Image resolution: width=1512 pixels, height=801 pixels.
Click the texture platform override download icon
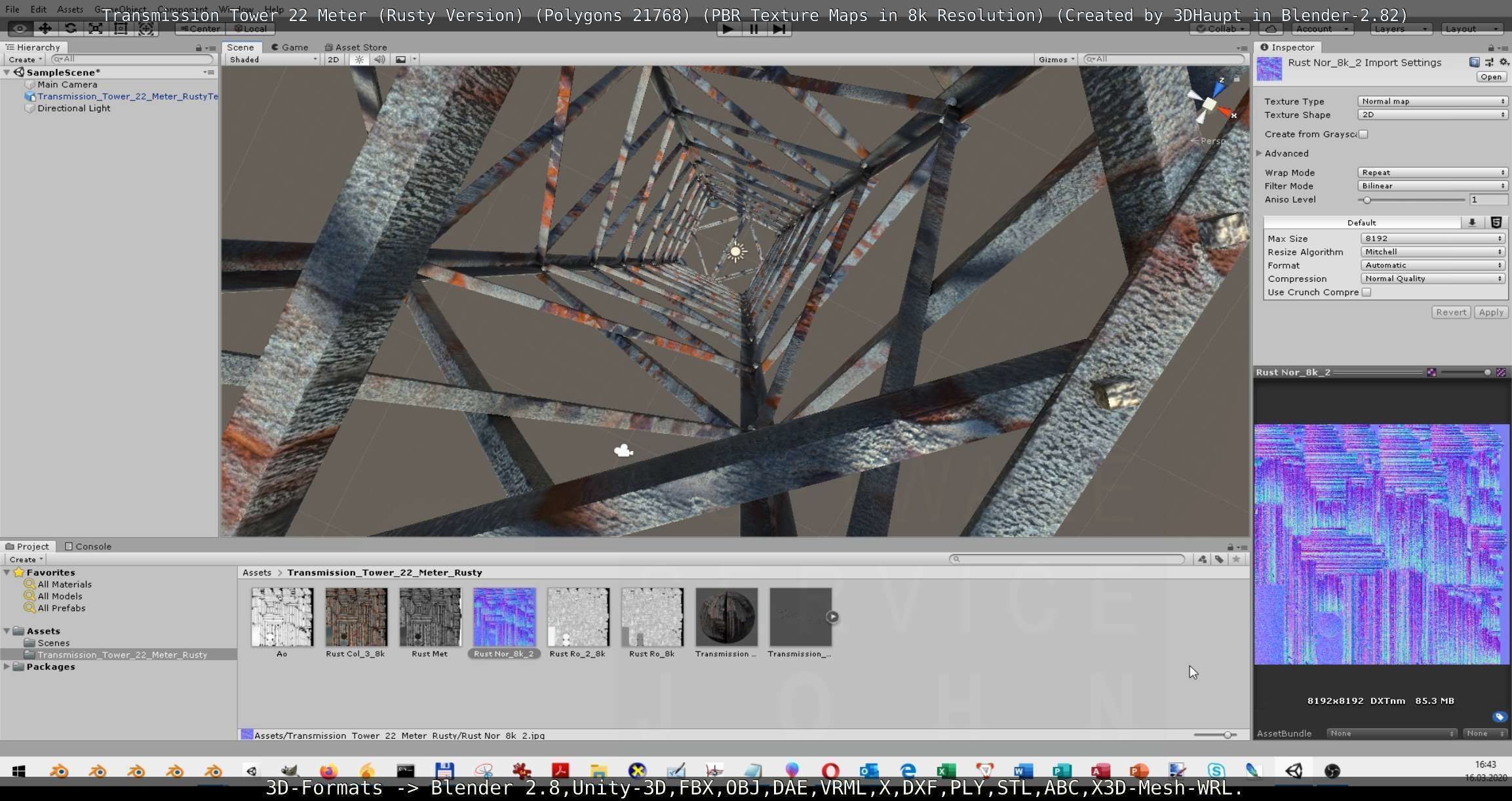tap(1472, 223)
